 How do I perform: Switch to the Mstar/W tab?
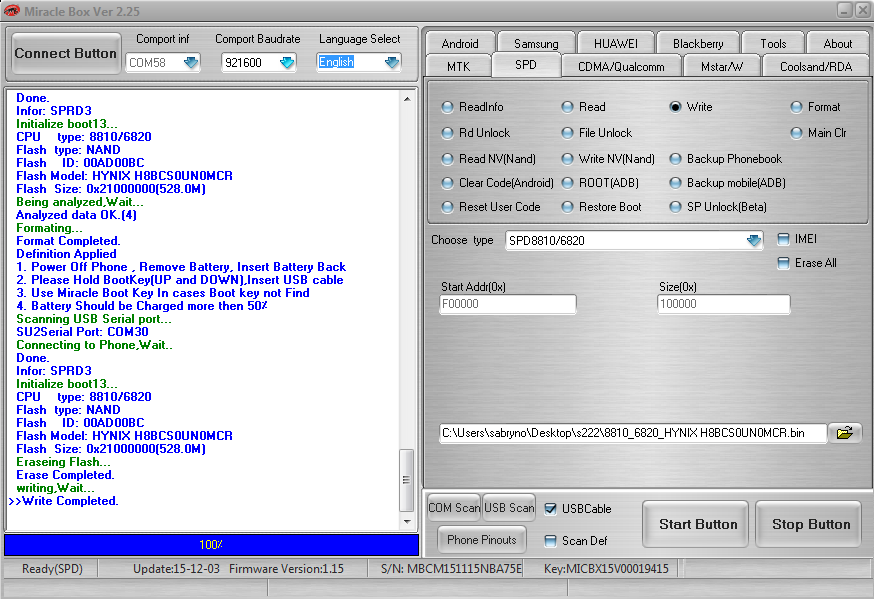pos(721,66)
